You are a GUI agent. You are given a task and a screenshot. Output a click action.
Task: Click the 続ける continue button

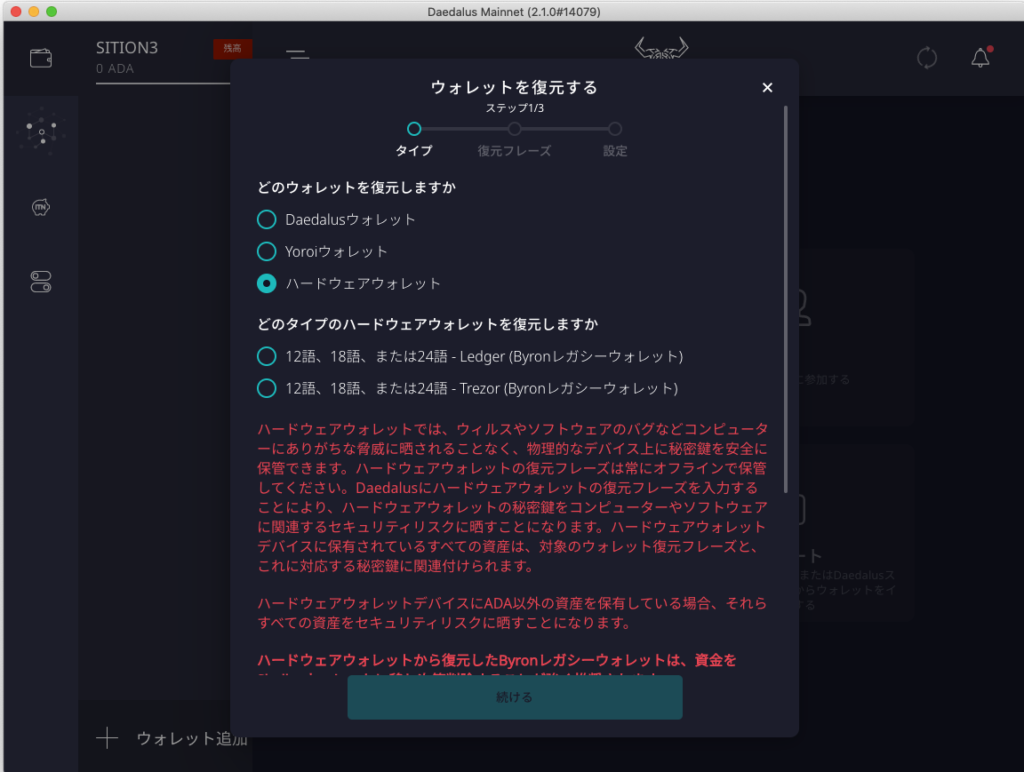514,697
